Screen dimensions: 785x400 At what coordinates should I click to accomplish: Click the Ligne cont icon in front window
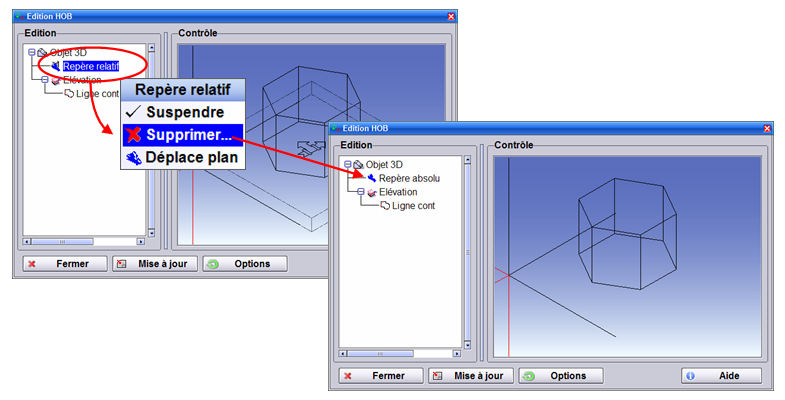[x=385, y=206]
